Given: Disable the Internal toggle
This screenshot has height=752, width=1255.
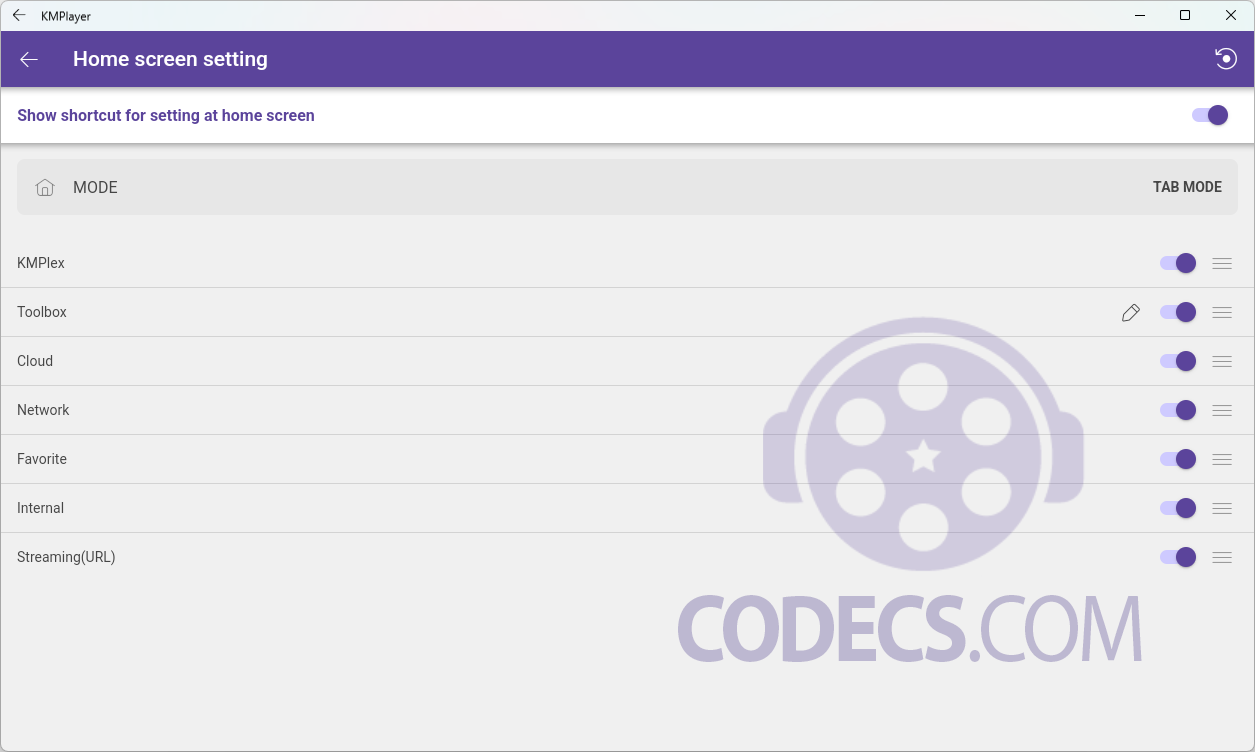Looking at the screenshot, I should pyautogui.click(x=1178, y=508).
